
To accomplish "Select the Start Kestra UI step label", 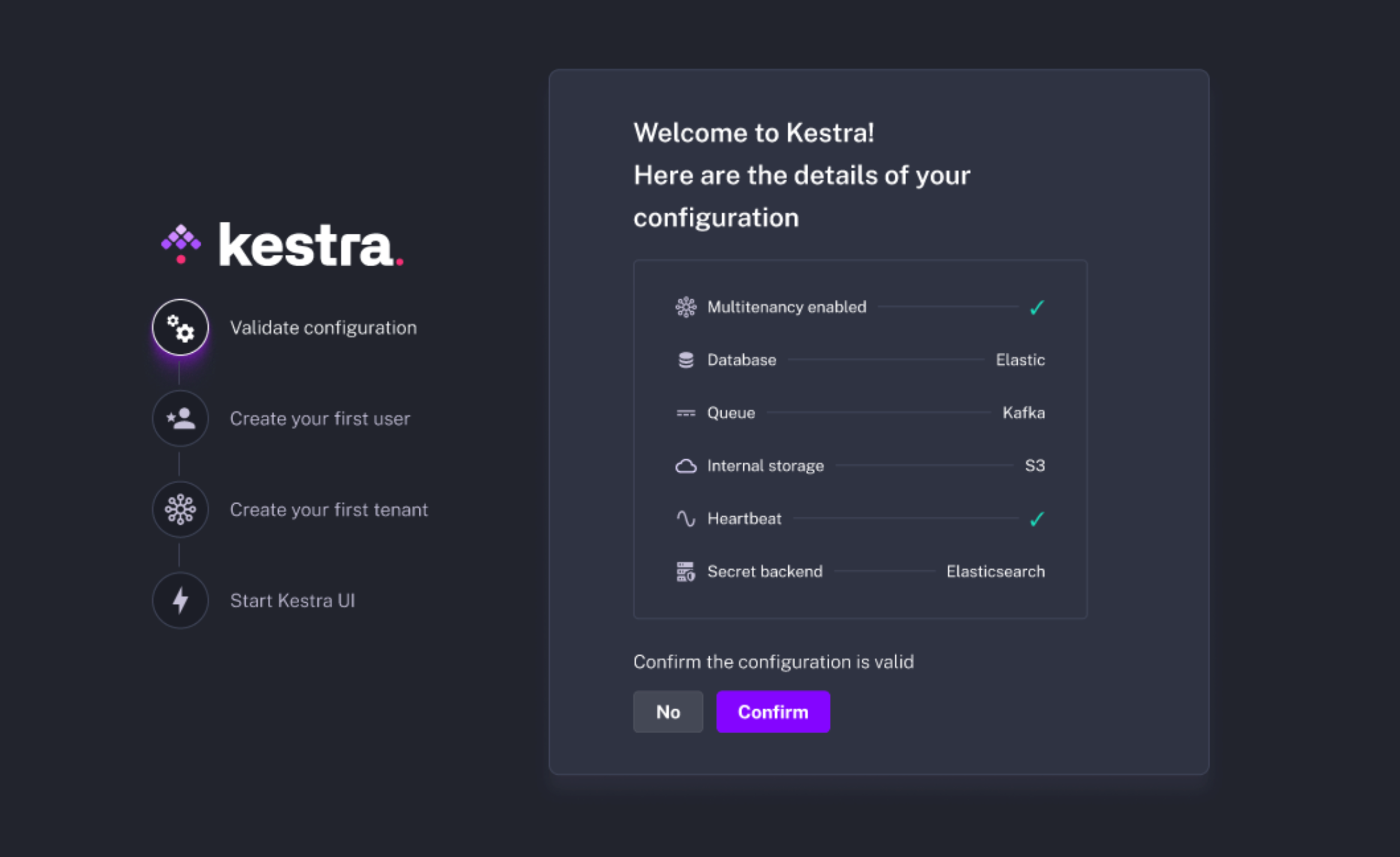I will tap(293, 601).
